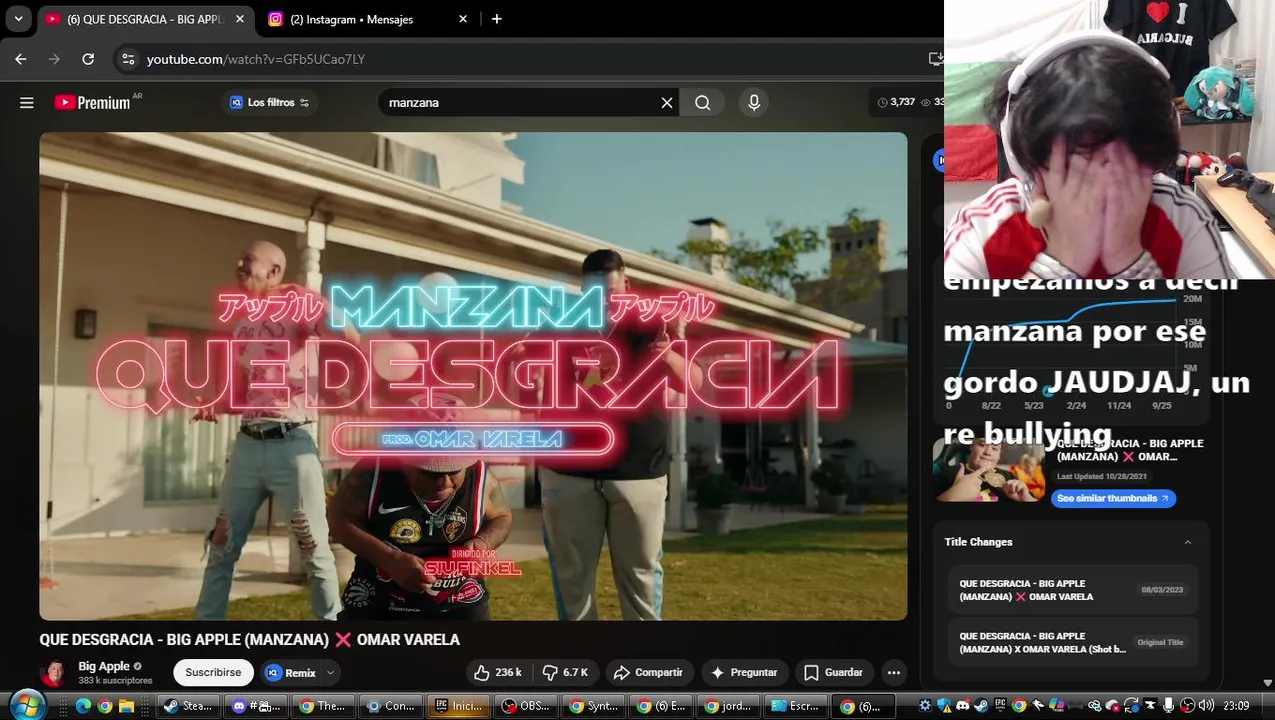Go back with the browser back arrow
The height and width of the screenshot is (720, 1275).
[x=21, y=59]
